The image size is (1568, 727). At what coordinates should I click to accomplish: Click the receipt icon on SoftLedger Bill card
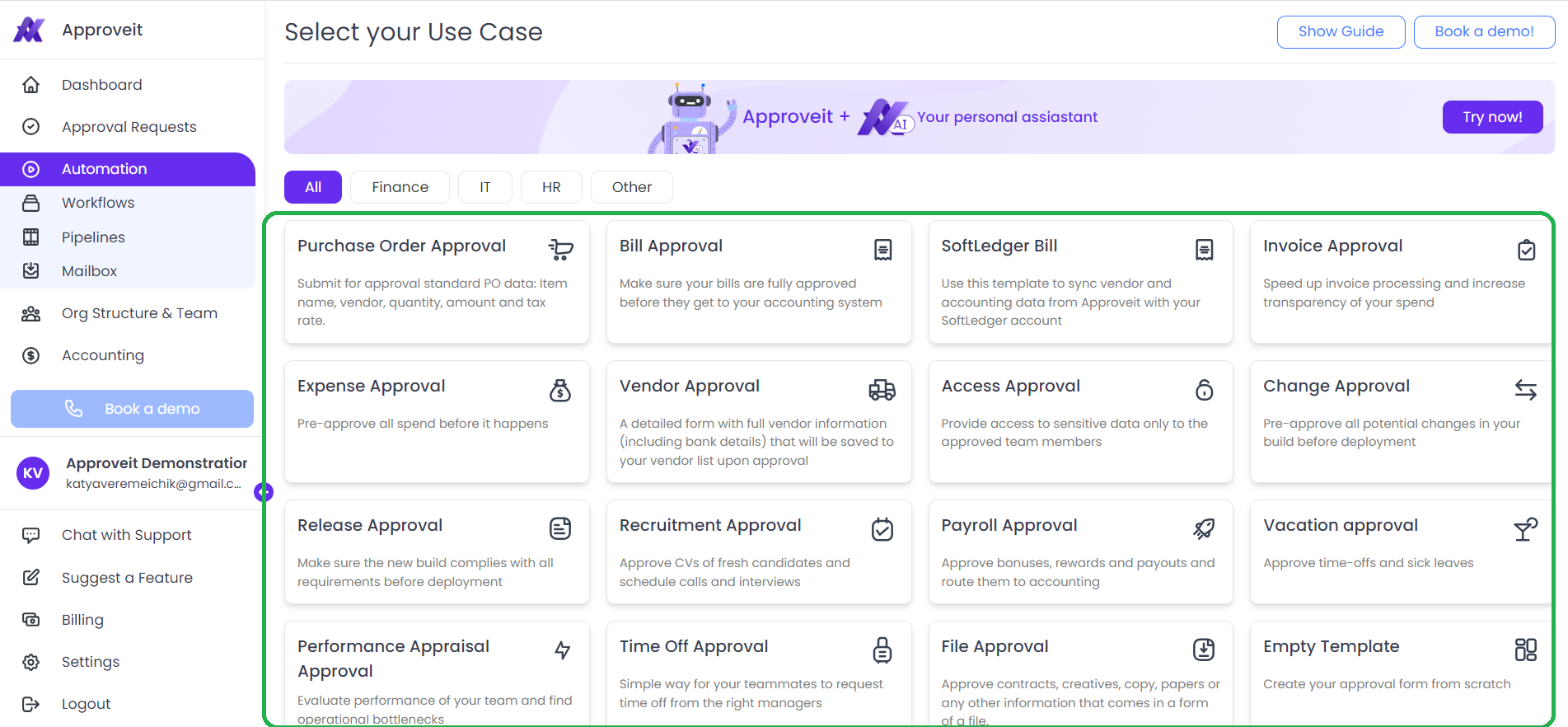pos(1205,249)
